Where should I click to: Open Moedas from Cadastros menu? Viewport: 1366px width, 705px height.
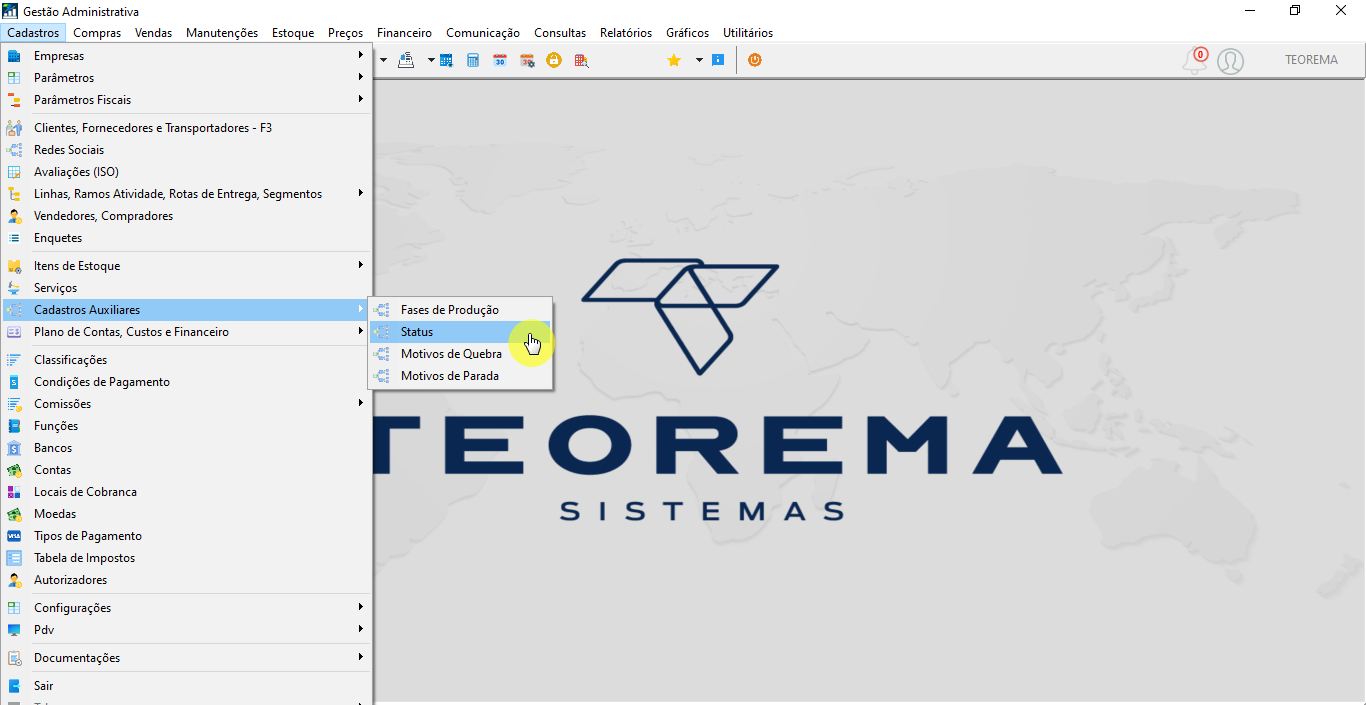click(x=187, y=514)
